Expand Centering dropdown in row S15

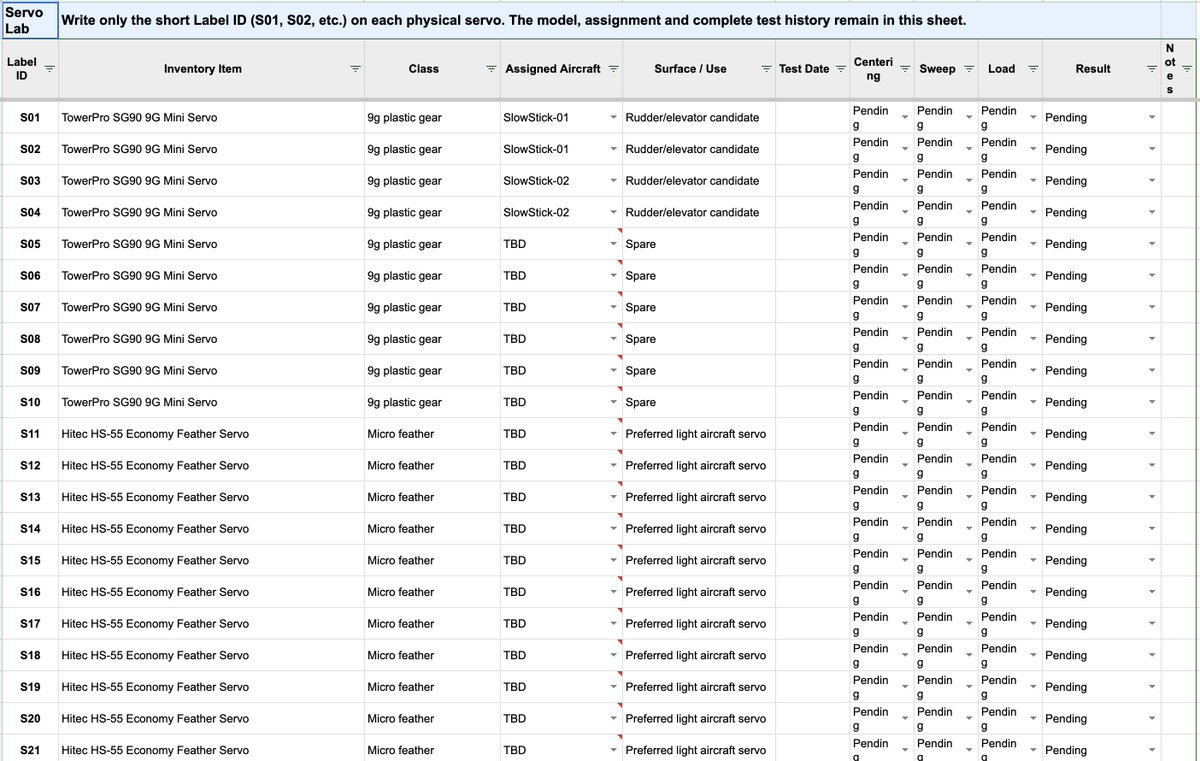point(905,561)
